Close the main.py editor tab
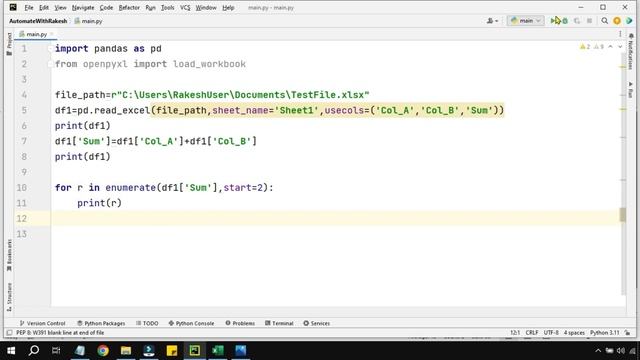The image size is (640, 360). pyautogui.click(x=52, y=34)
